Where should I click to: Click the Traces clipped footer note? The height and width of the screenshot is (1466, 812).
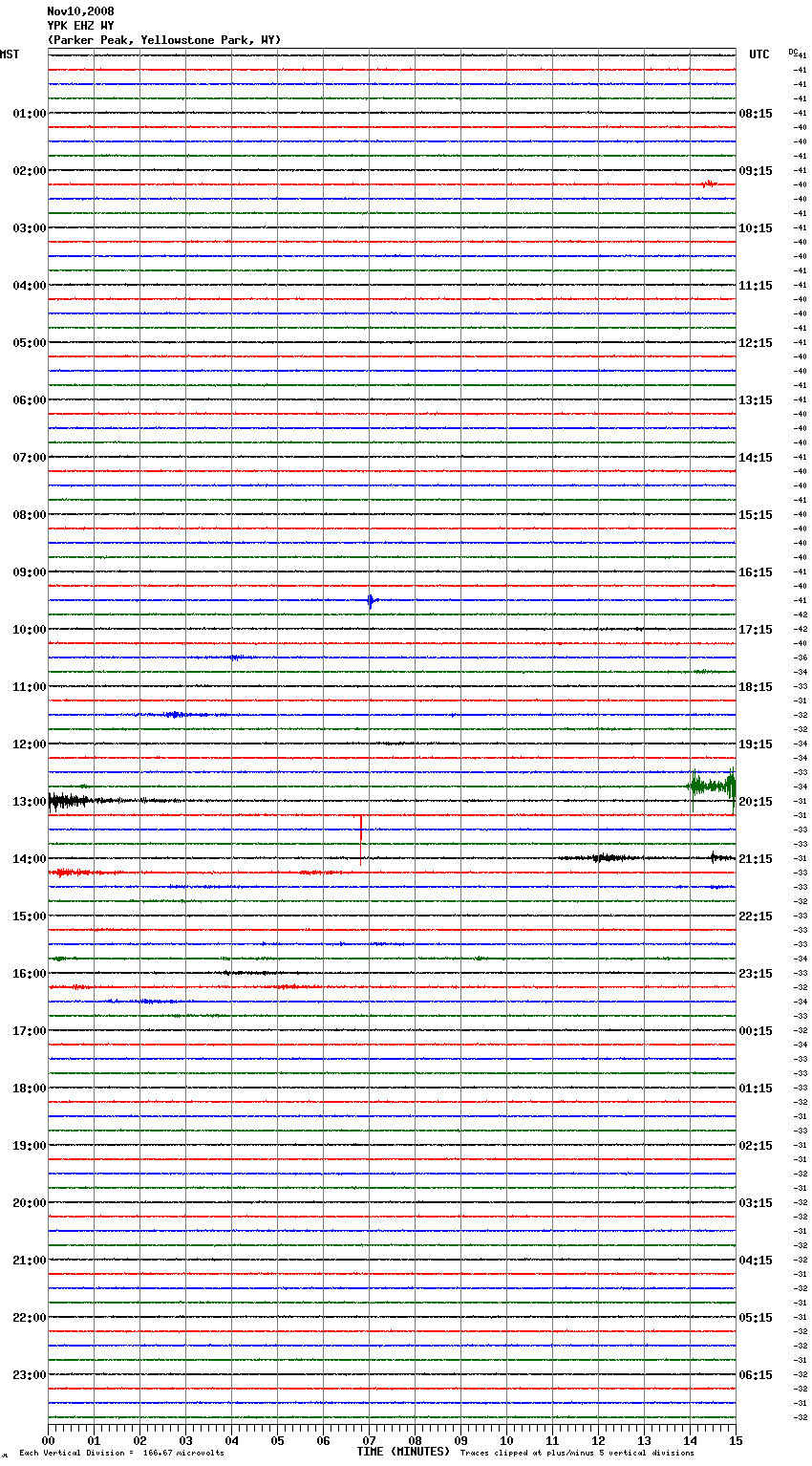(577, 1454)
